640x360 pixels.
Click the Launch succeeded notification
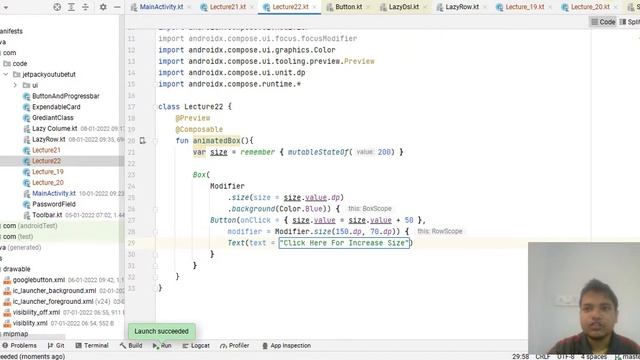coord(162,331)
